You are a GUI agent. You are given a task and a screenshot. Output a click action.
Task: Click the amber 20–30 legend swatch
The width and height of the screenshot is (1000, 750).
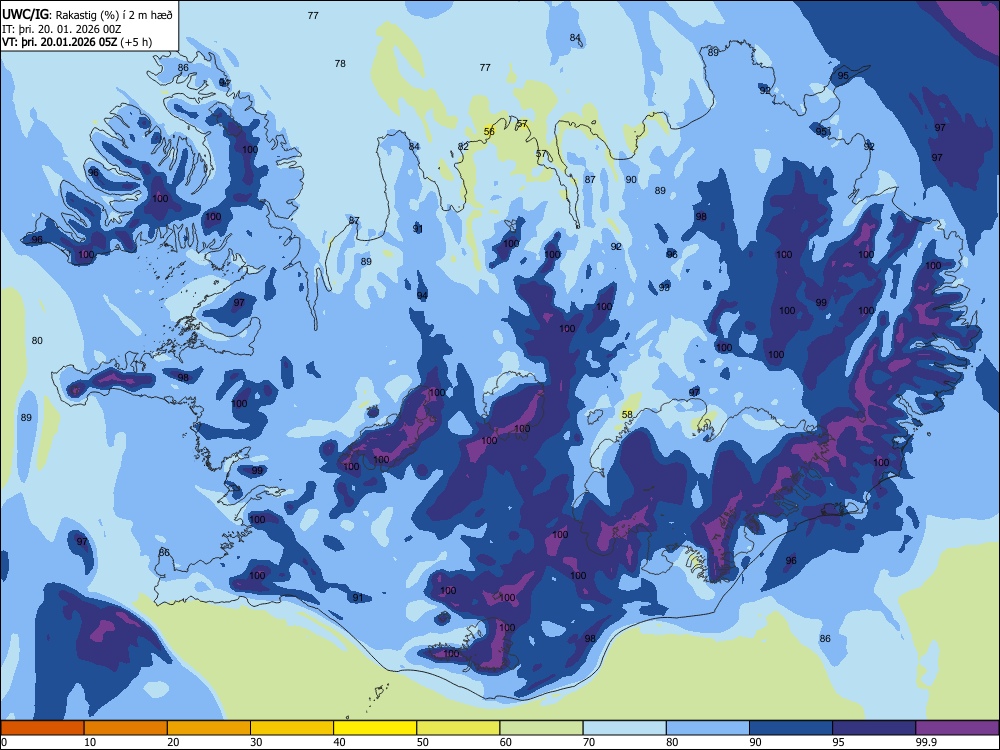(x=209, y=728)
